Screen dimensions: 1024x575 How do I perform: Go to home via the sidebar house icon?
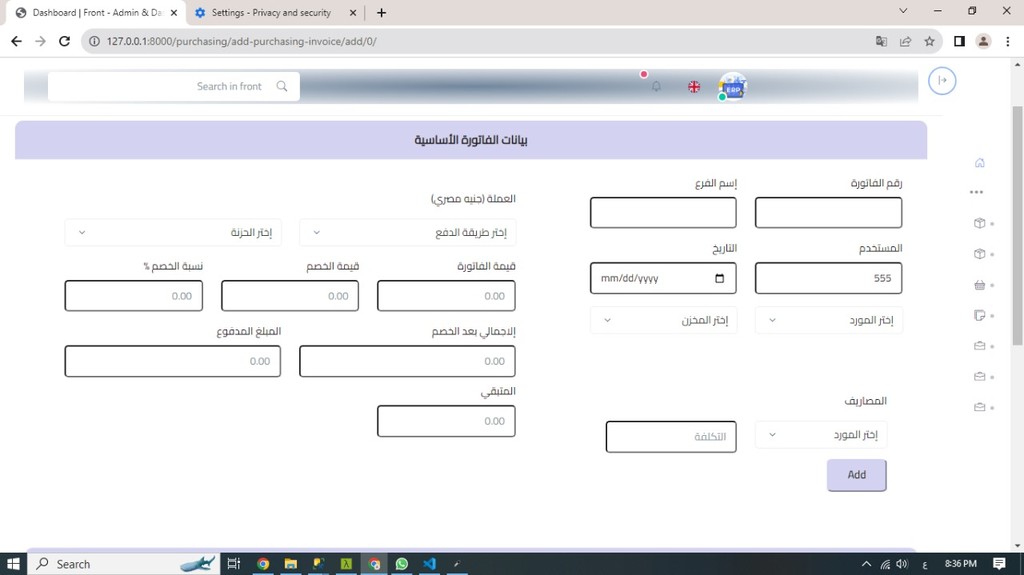[x=979, y=163]
